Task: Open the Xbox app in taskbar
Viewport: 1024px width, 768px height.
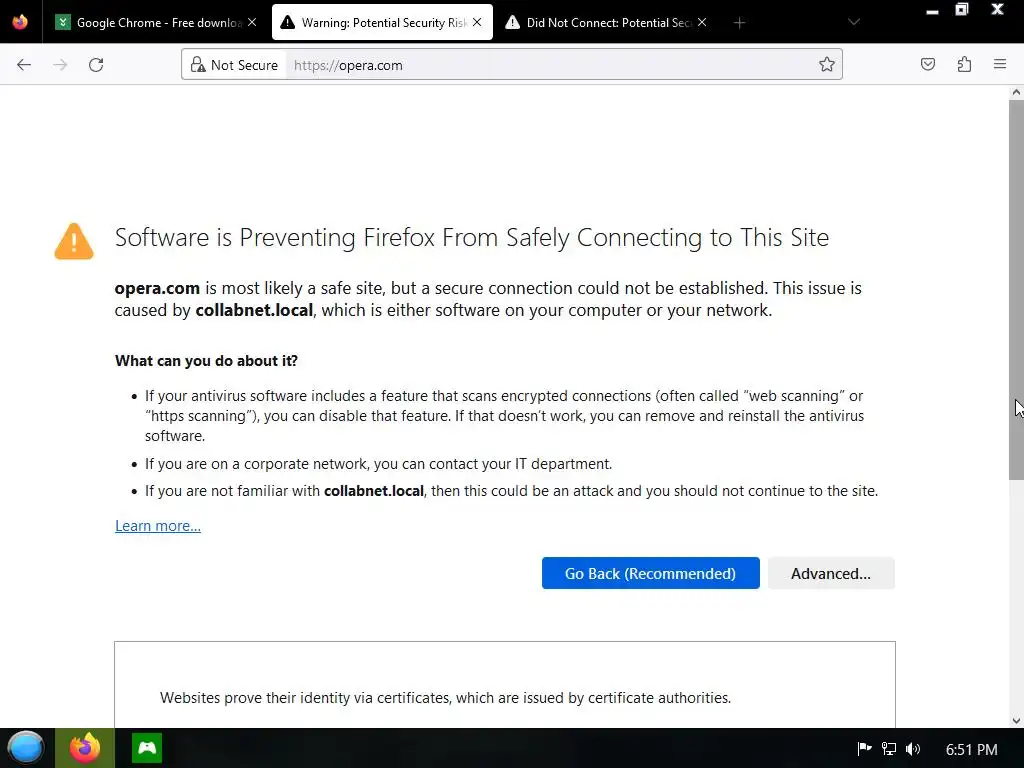Action: tap(147, 748)
